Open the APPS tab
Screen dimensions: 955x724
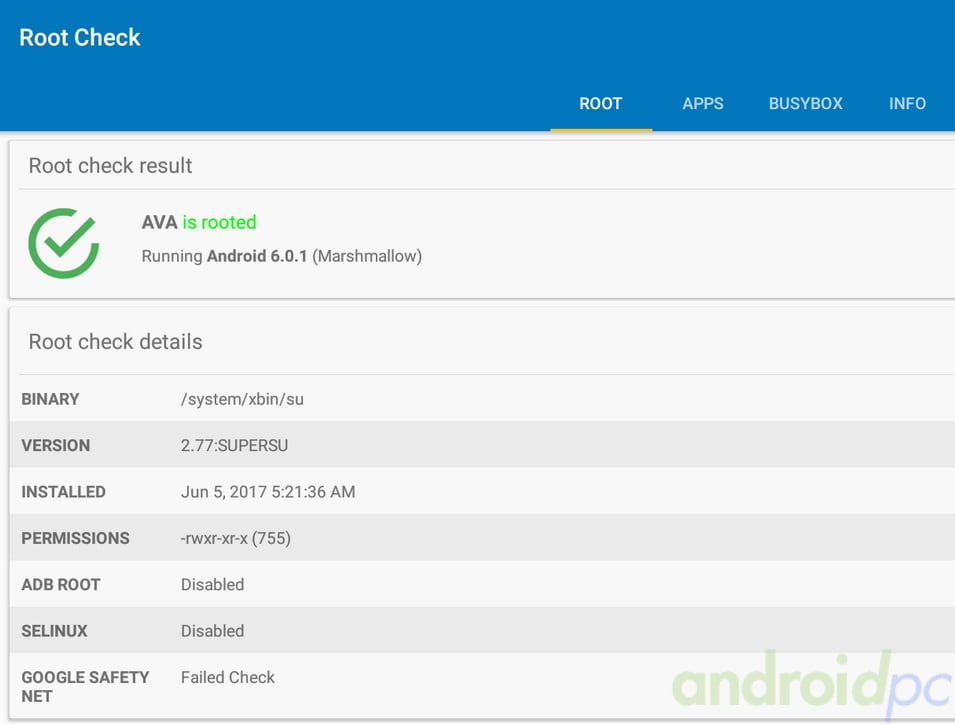point(703,104)
